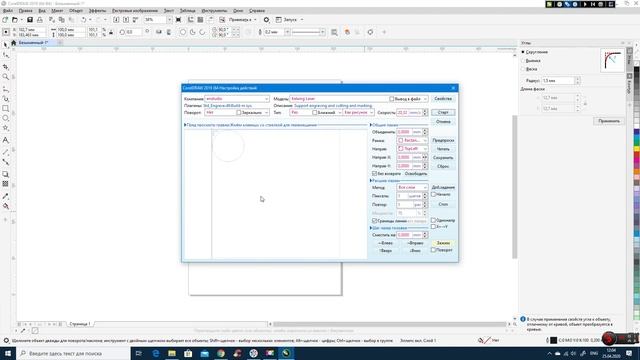Select the Rectangle tool in toolbox
The width and height of the screenshot is (640, 360).
(6, 109)
